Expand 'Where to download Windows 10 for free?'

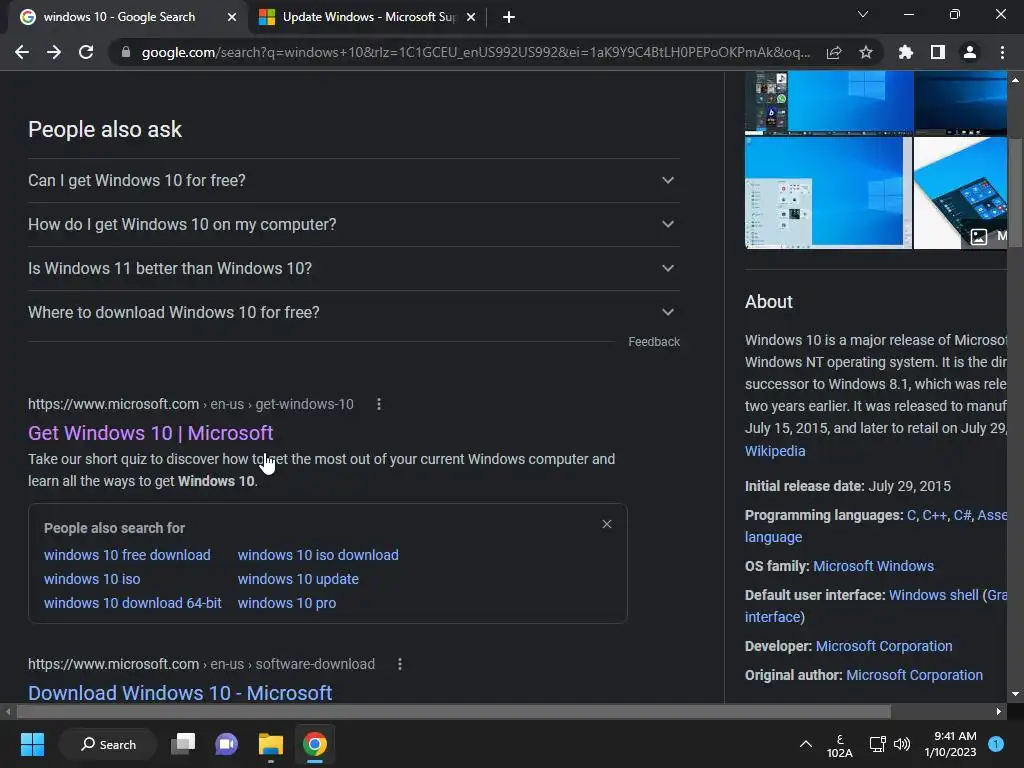pyautogui.click(x=353, y=312)
